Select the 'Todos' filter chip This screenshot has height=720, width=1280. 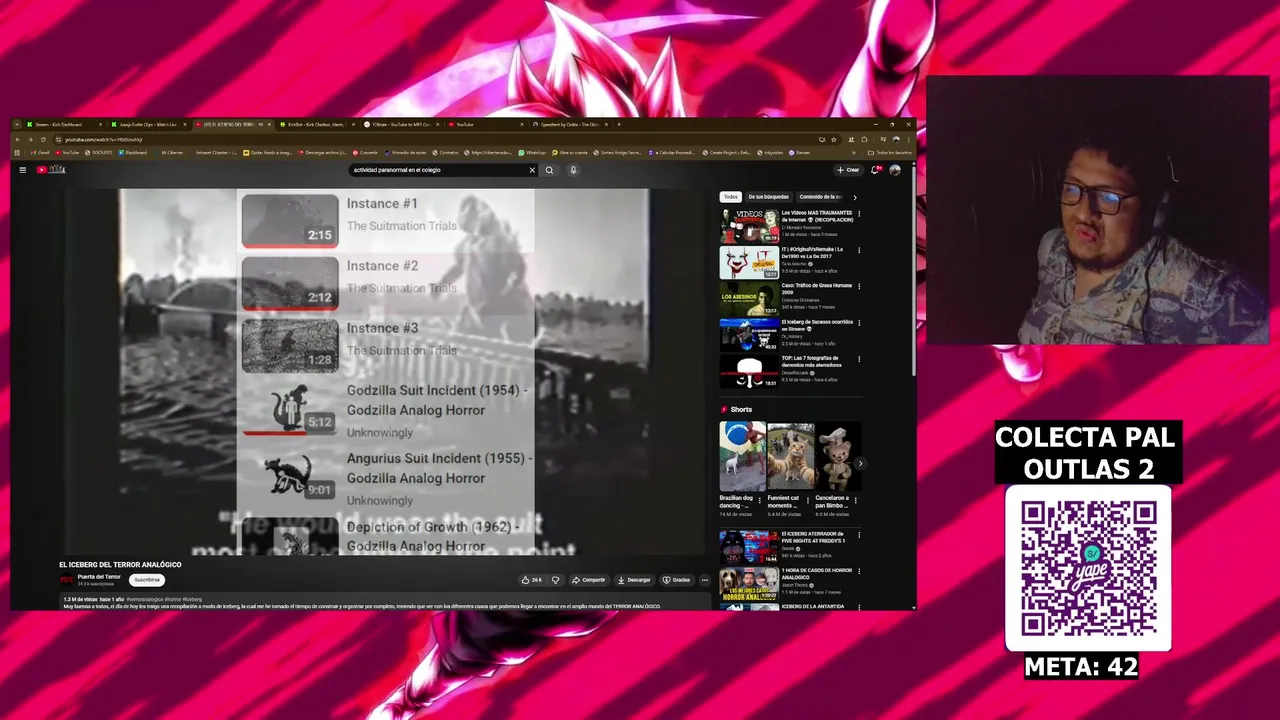(731, 197)
